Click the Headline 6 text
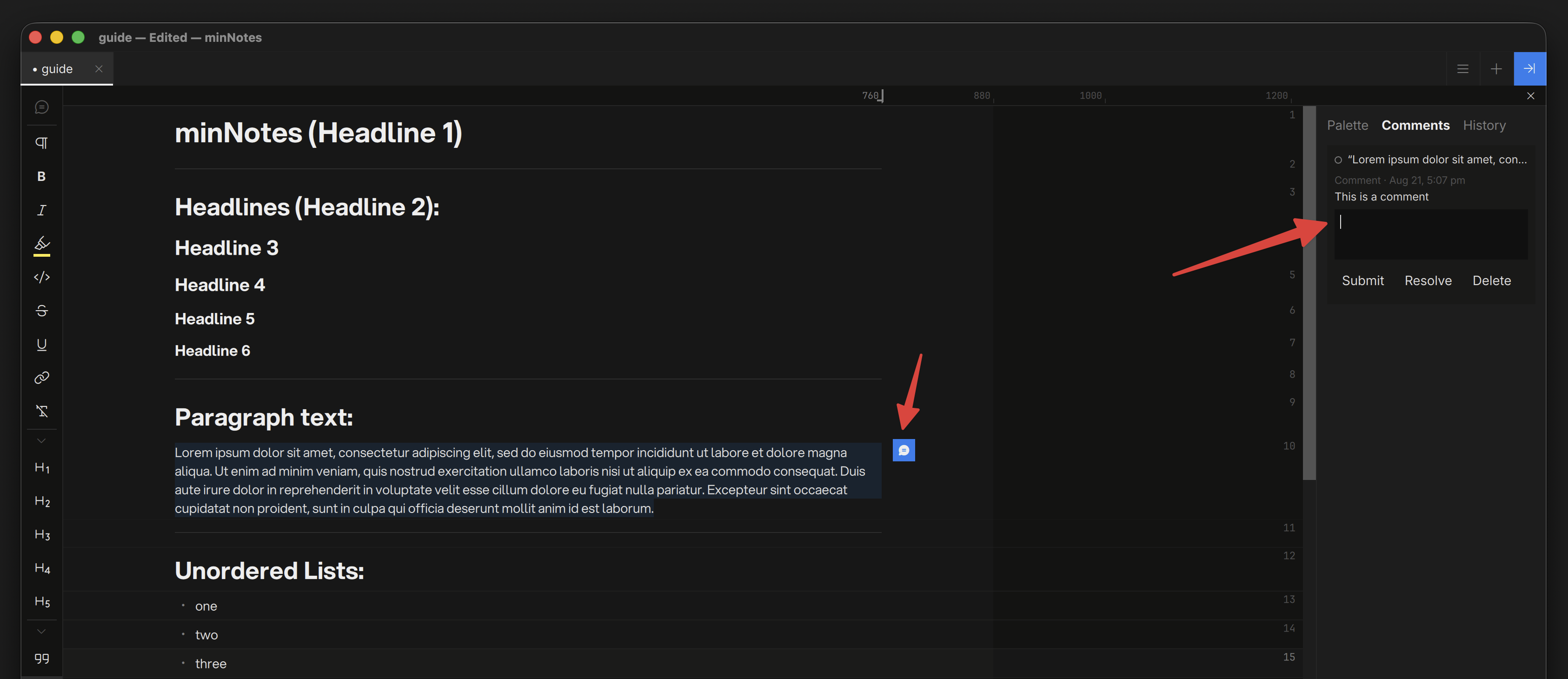This screenshot has height=679, width=1568. tap(213, 351)
